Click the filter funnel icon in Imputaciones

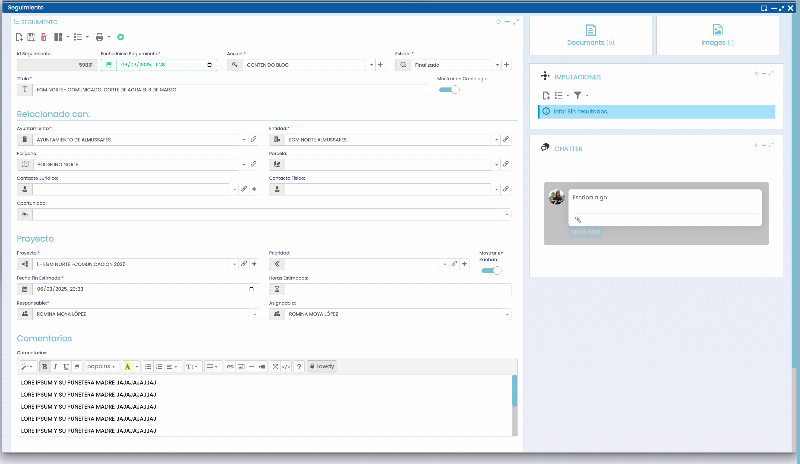click(577, 95)
